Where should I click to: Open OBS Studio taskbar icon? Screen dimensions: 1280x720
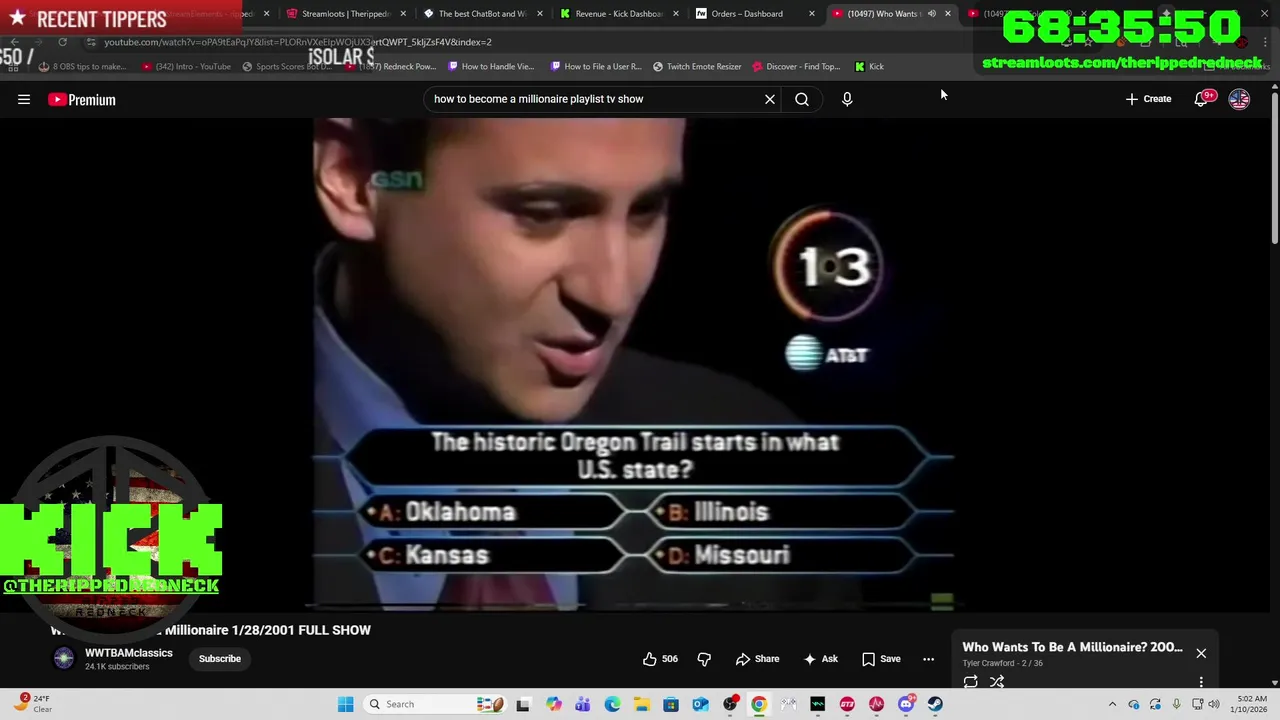pos(730,704)
